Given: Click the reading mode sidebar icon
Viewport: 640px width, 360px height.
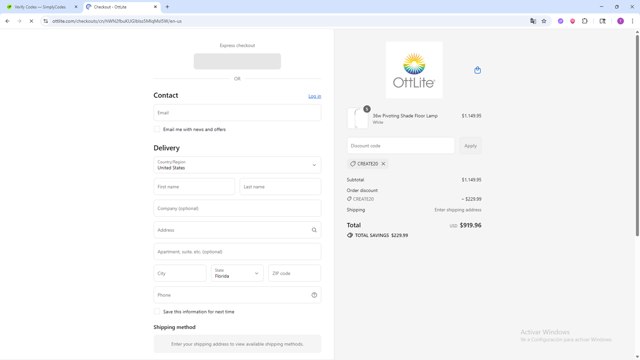Looking at the screenshot, I should pos(602,21).
